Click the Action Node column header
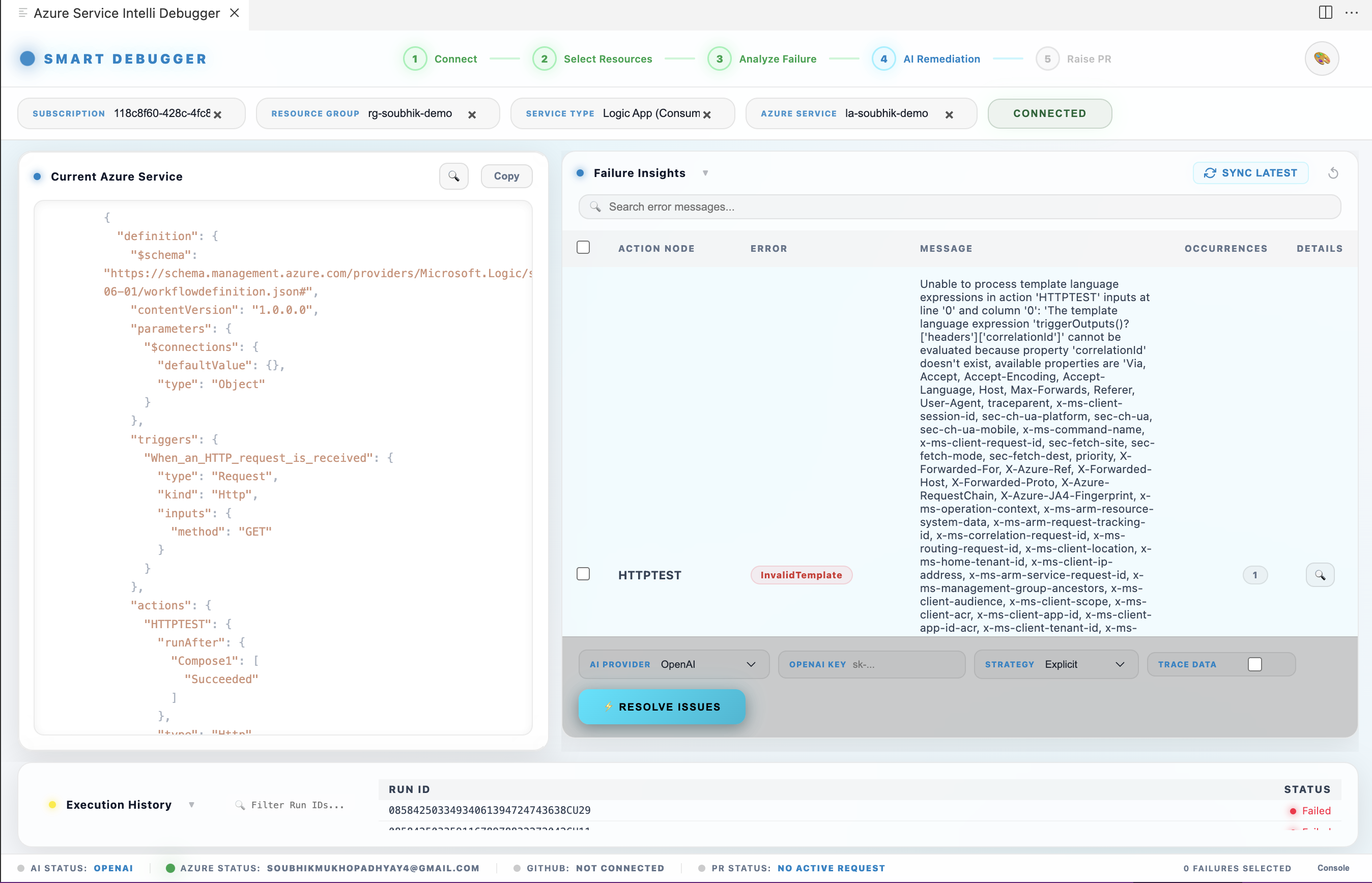The width and height of the screenshot is (1372, 883). coord(656,248)
